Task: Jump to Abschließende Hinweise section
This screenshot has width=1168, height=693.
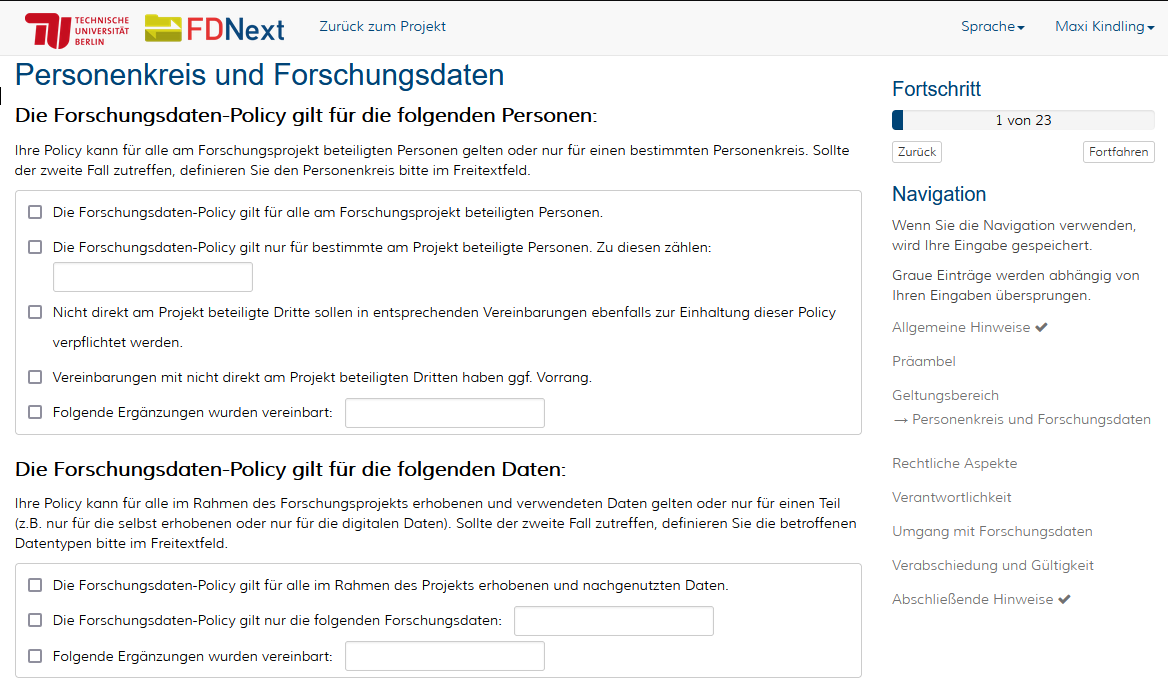Action: point(973,599)
